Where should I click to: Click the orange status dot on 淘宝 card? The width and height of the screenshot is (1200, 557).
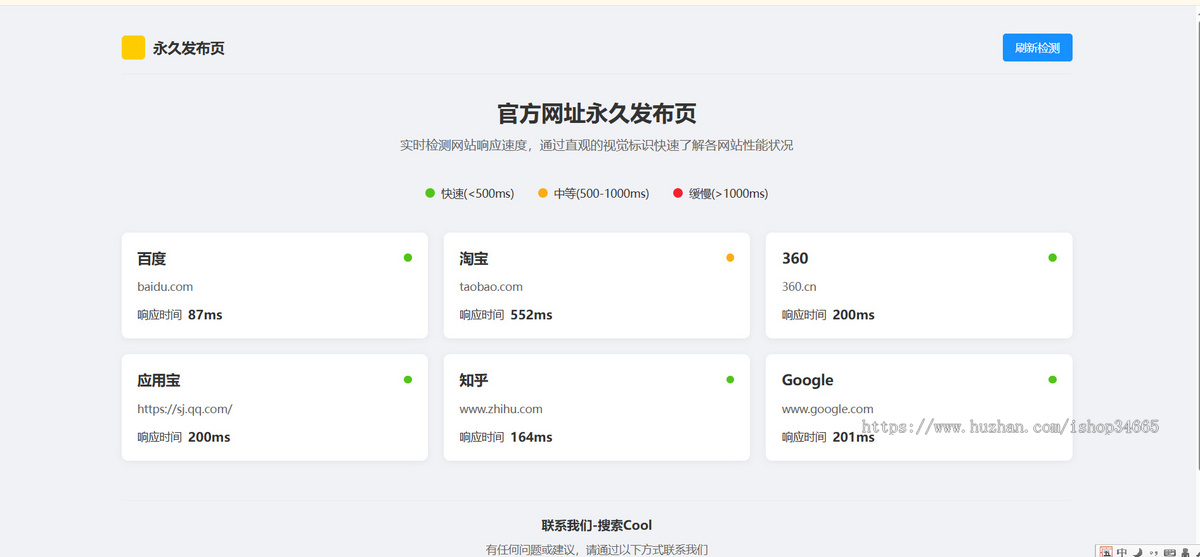[x=730, y=258]
